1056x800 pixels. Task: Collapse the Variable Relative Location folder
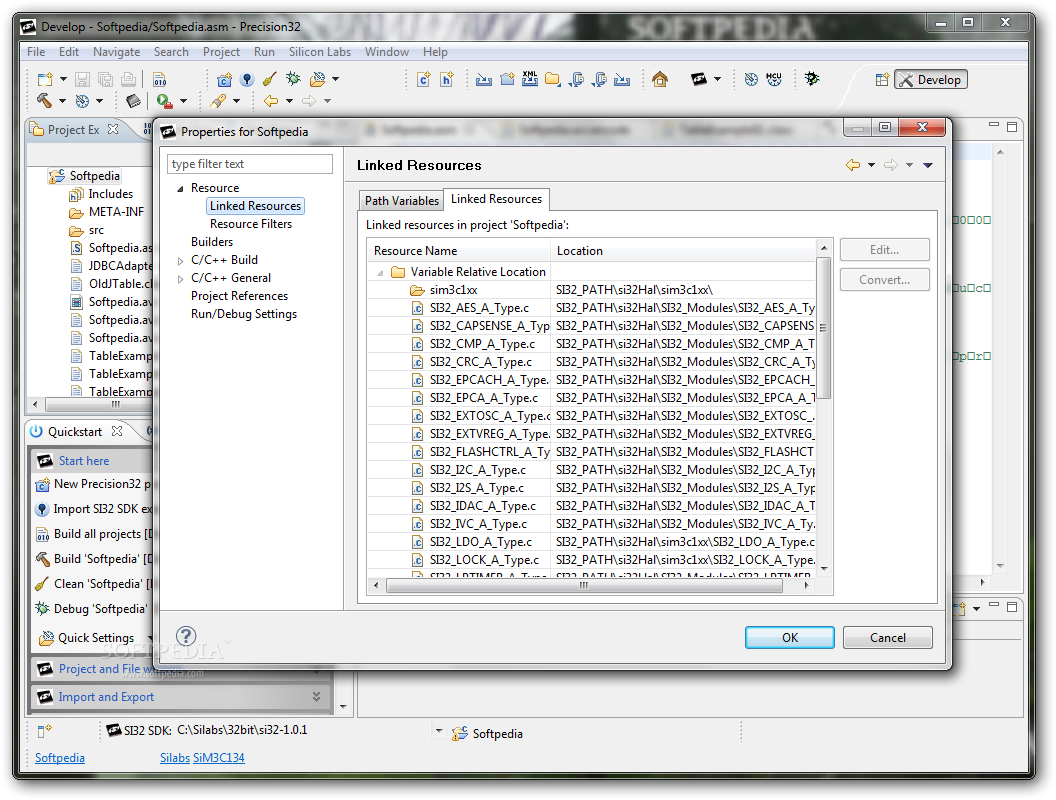(x=380, y=273)
